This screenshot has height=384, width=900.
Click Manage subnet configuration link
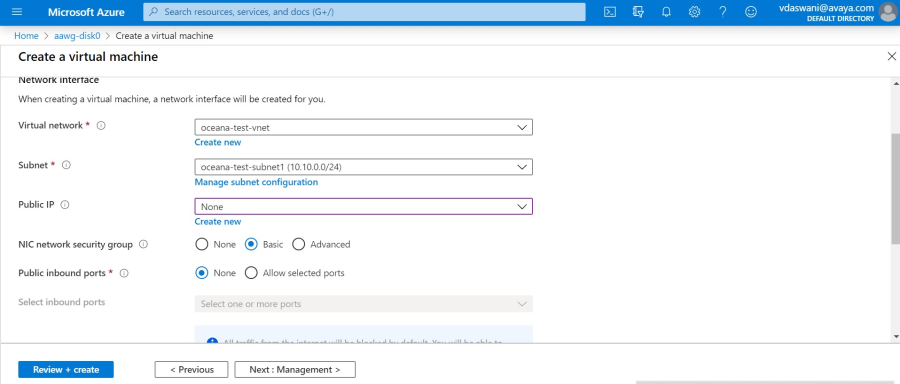(x=256, y=182)
